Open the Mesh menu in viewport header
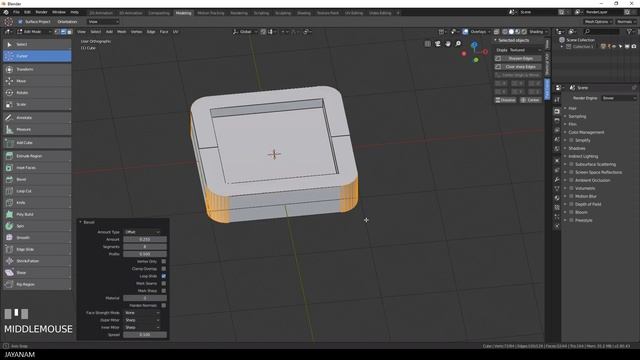This screenshot has width=640, height=360. click(122, 31)
